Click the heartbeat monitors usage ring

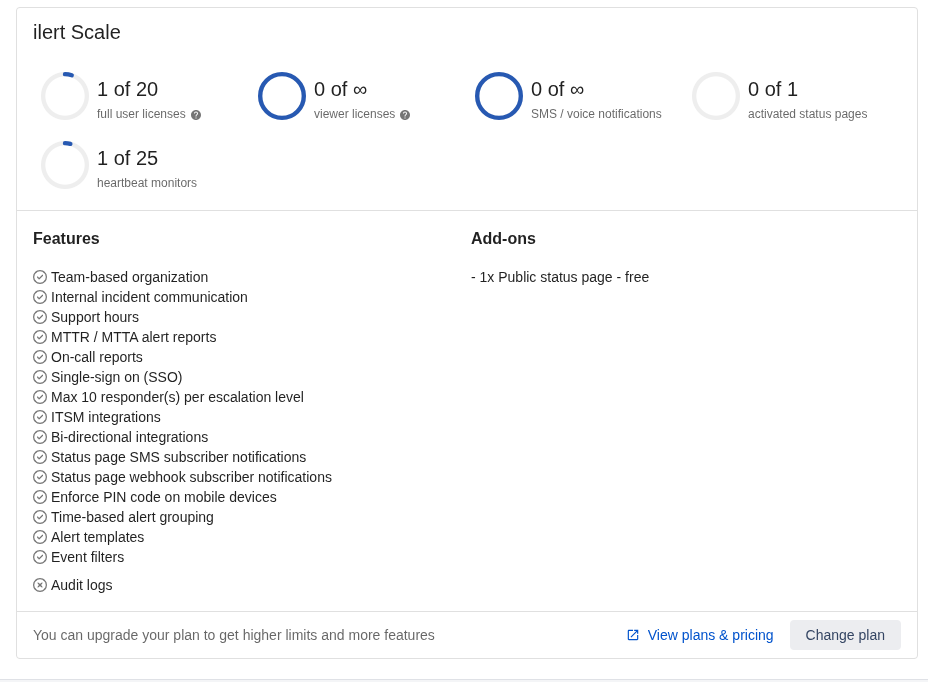click(65, 165)
